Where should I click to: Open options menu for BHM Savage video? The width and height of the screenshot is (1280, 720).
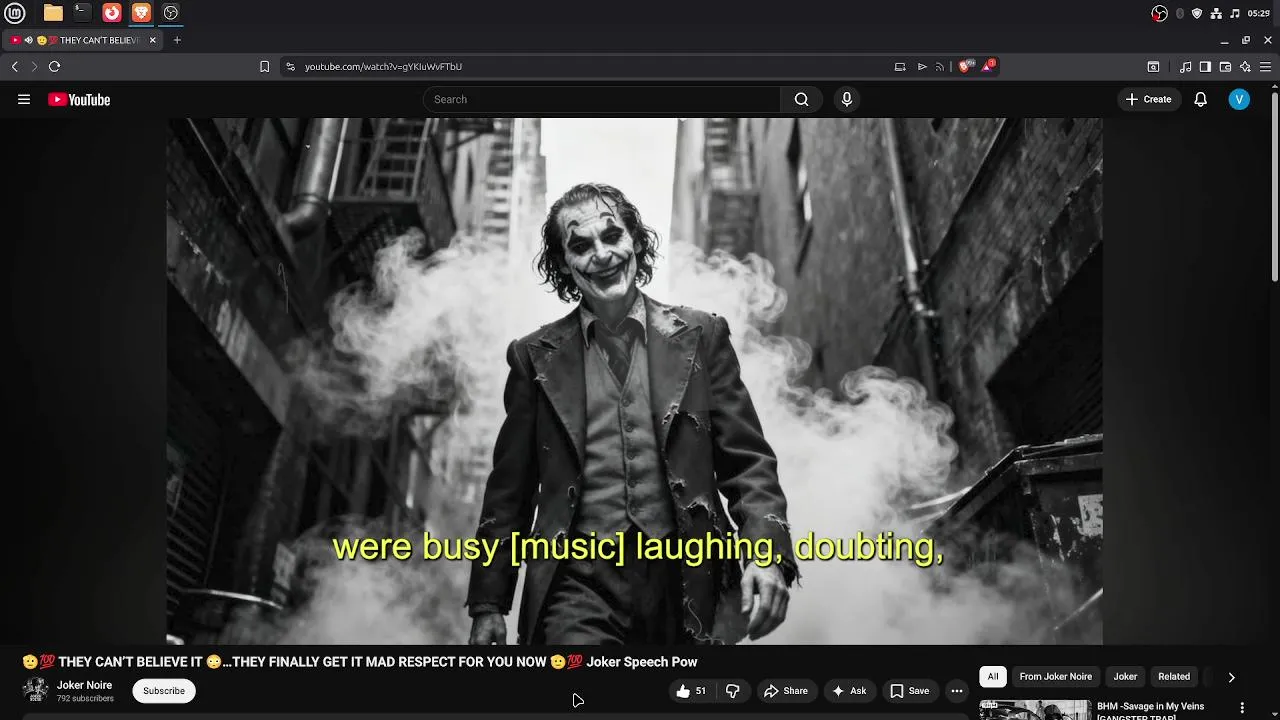pos(1243,708)
